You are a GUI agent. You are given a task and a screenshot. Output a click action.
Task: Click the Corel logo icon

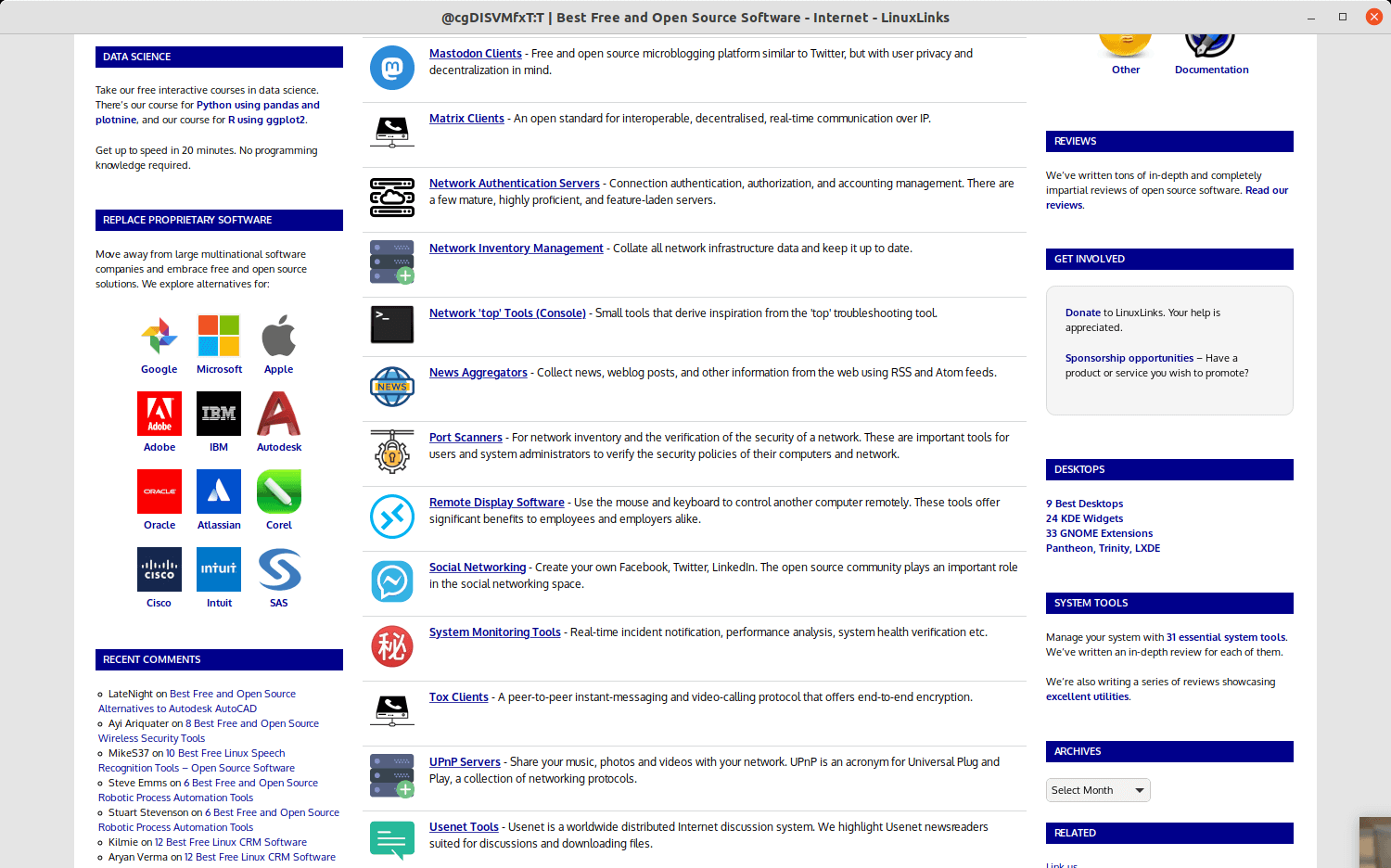(279, 491)
